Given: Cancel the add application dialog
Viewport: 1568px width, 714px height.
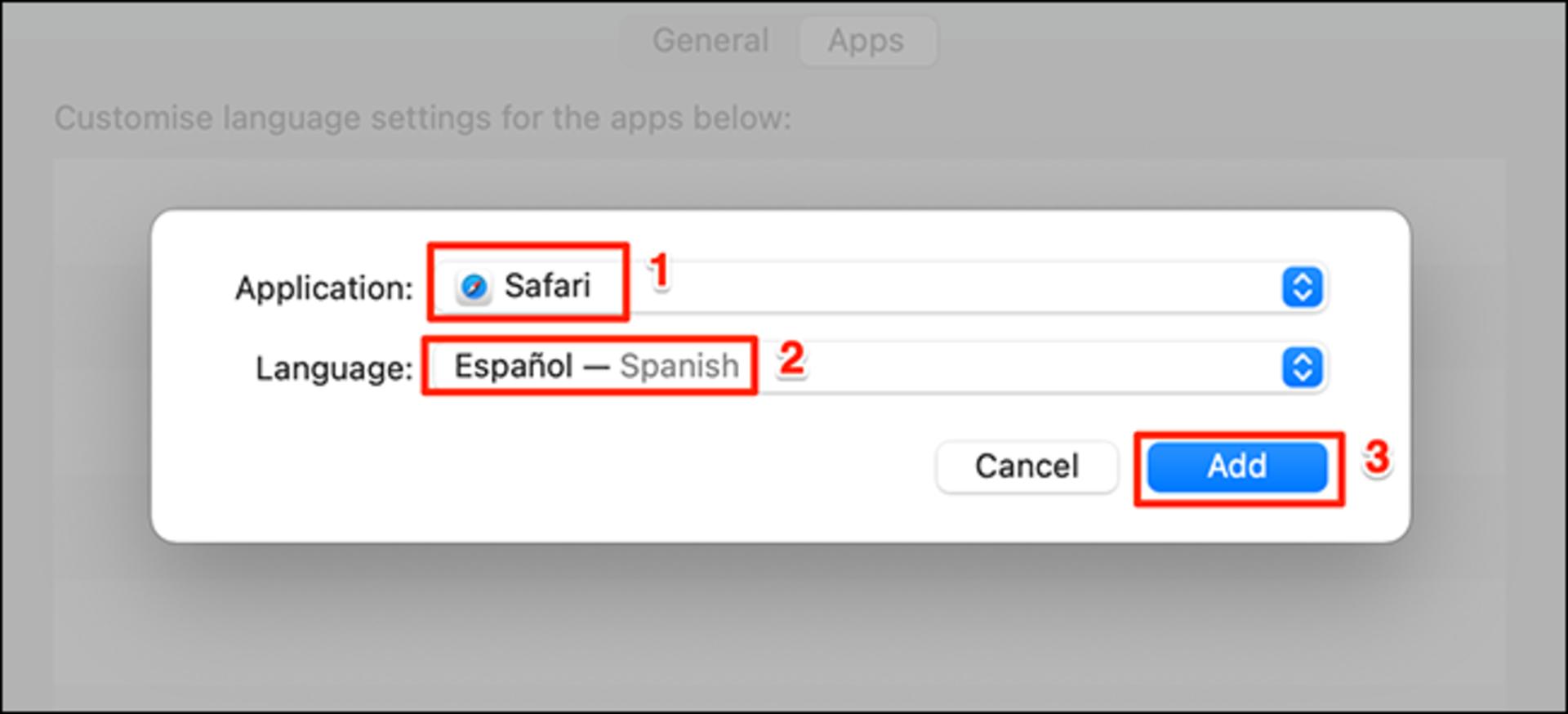Looking at the screenshot, I should (1027, 466).
